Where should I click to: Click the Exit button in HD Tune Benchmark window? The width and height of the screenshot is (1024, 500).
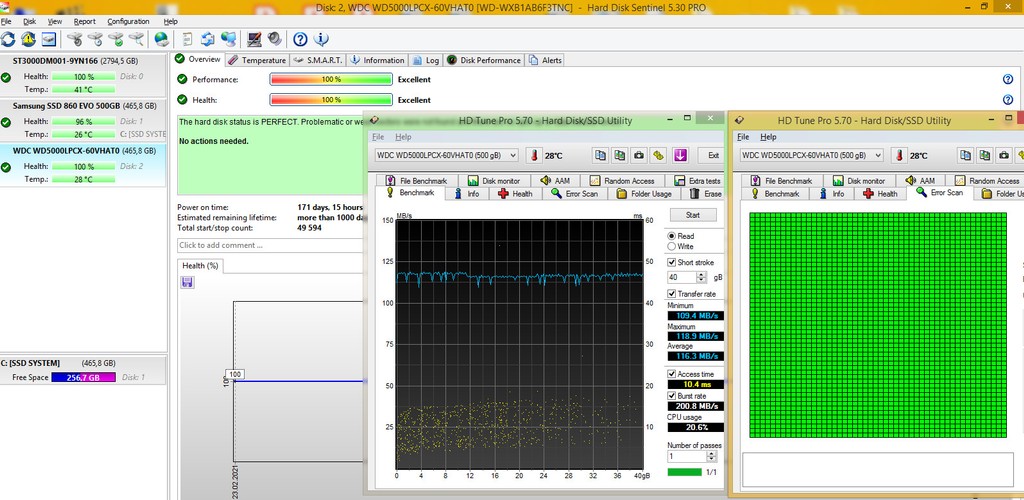pyautogui.click(x=713, y=155)
